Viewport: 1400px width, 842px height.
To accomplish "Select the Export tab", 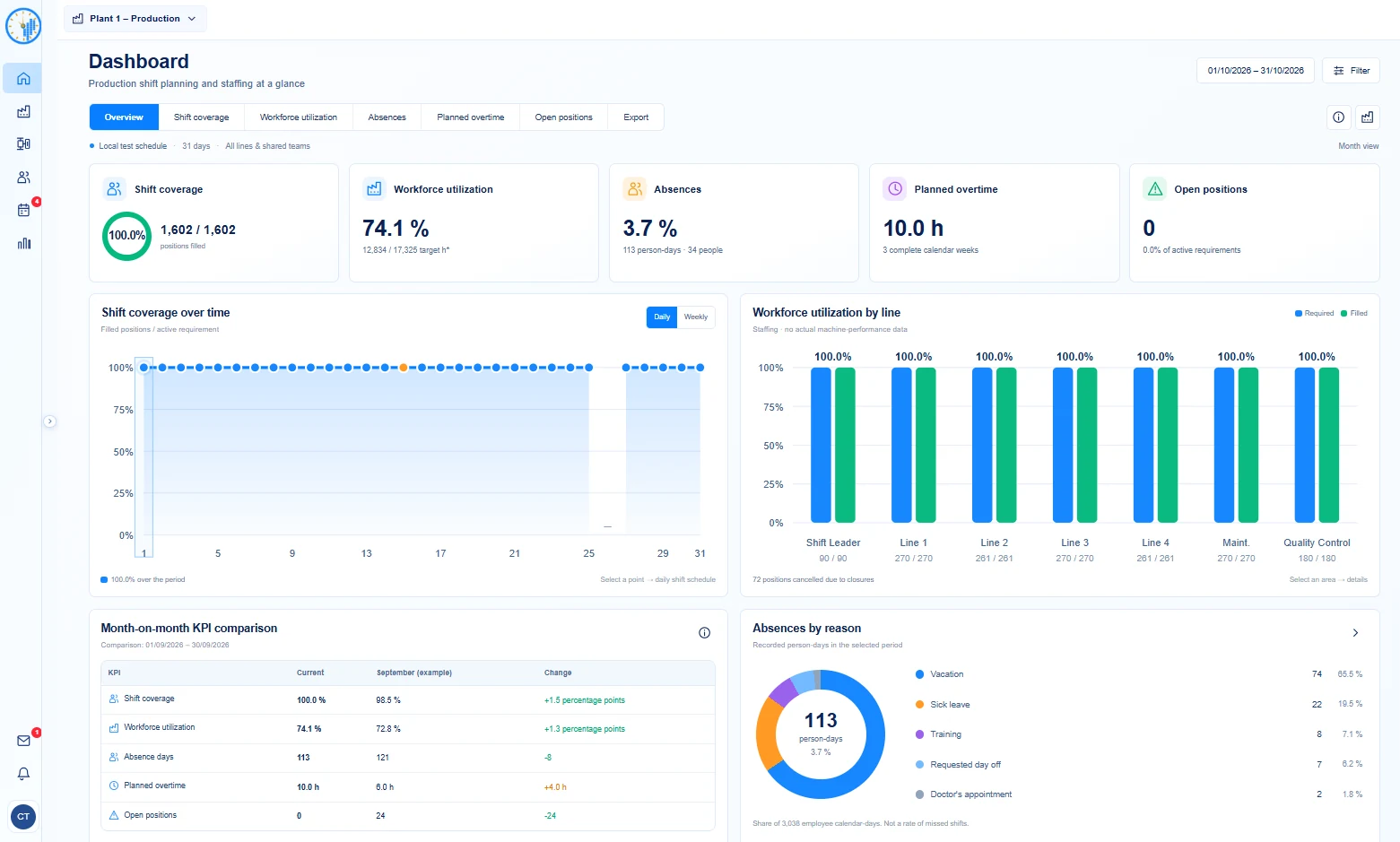I will coord(636,117).
